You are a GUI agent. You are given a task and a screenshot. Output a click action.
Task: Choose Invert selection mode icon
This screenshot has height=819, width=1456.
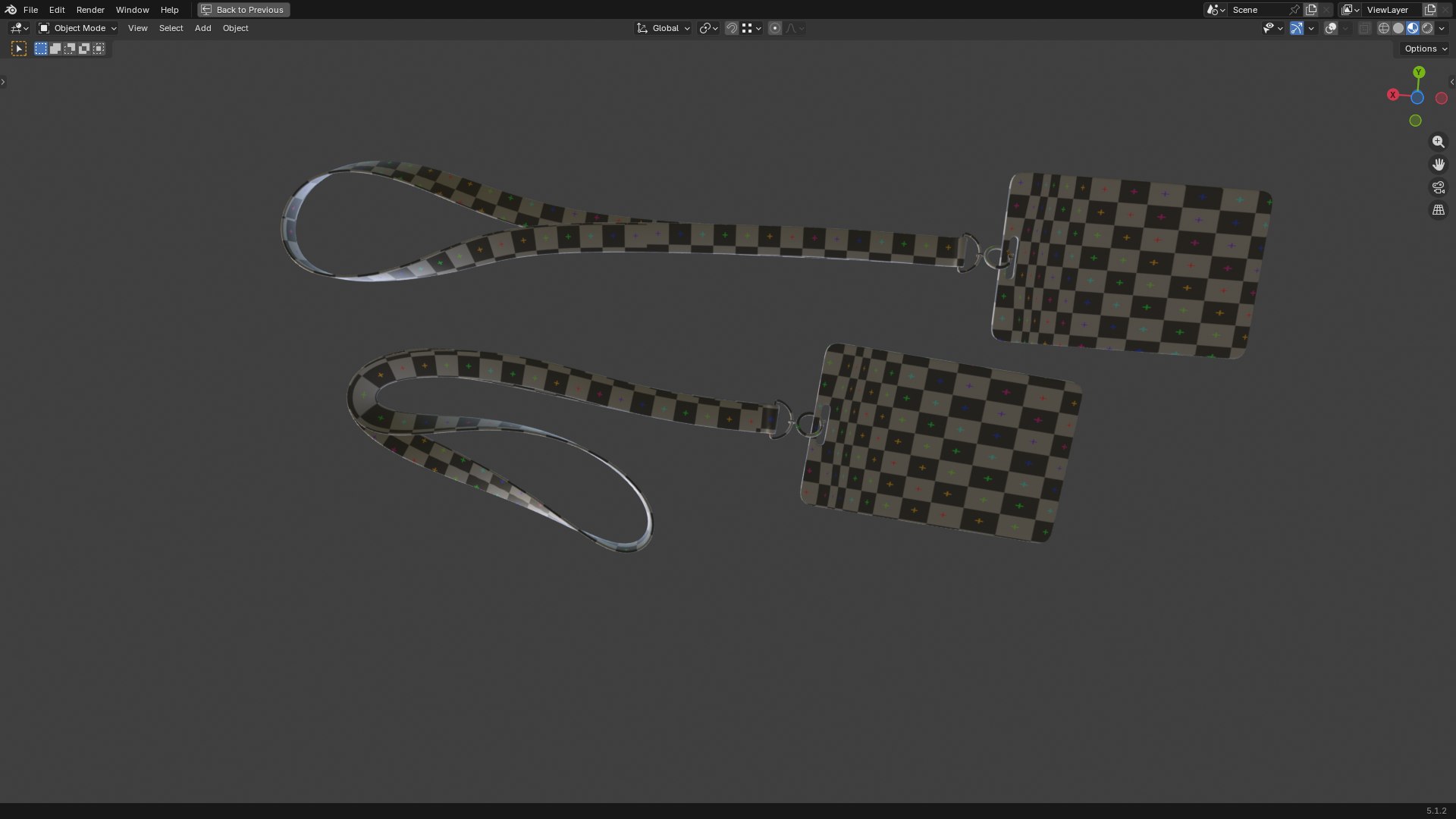[x=84, y=49]
